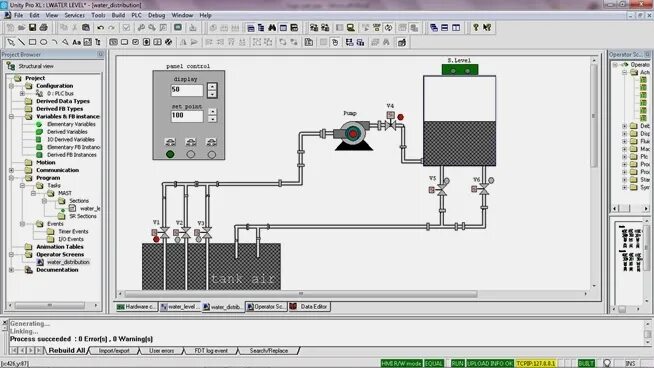Decrease the set point with down arrow
Viewport: 654px width, 368px height.
(x=212, y=119)
